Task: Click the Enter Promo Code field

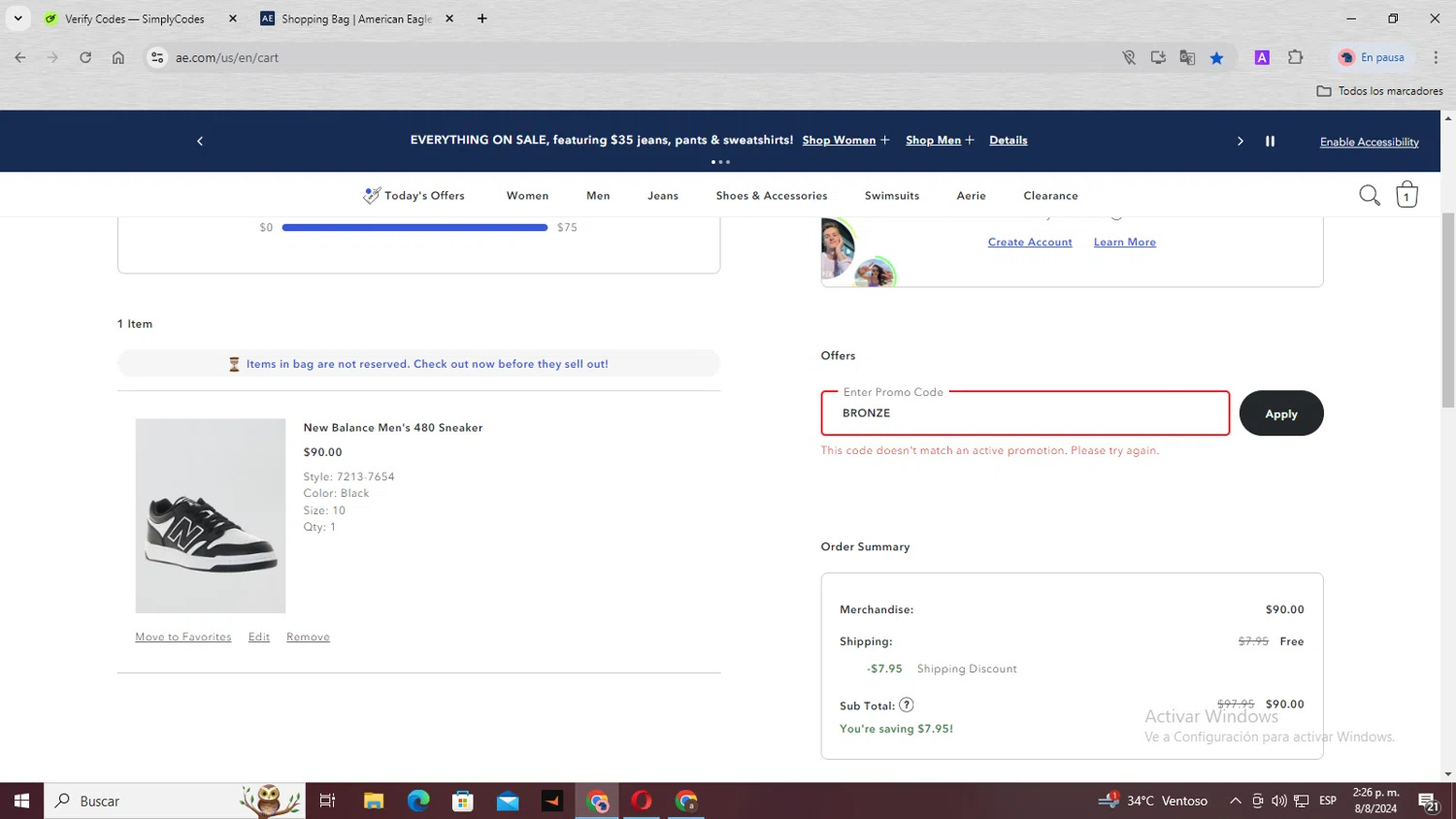Action: click(x=1024, y=413)
